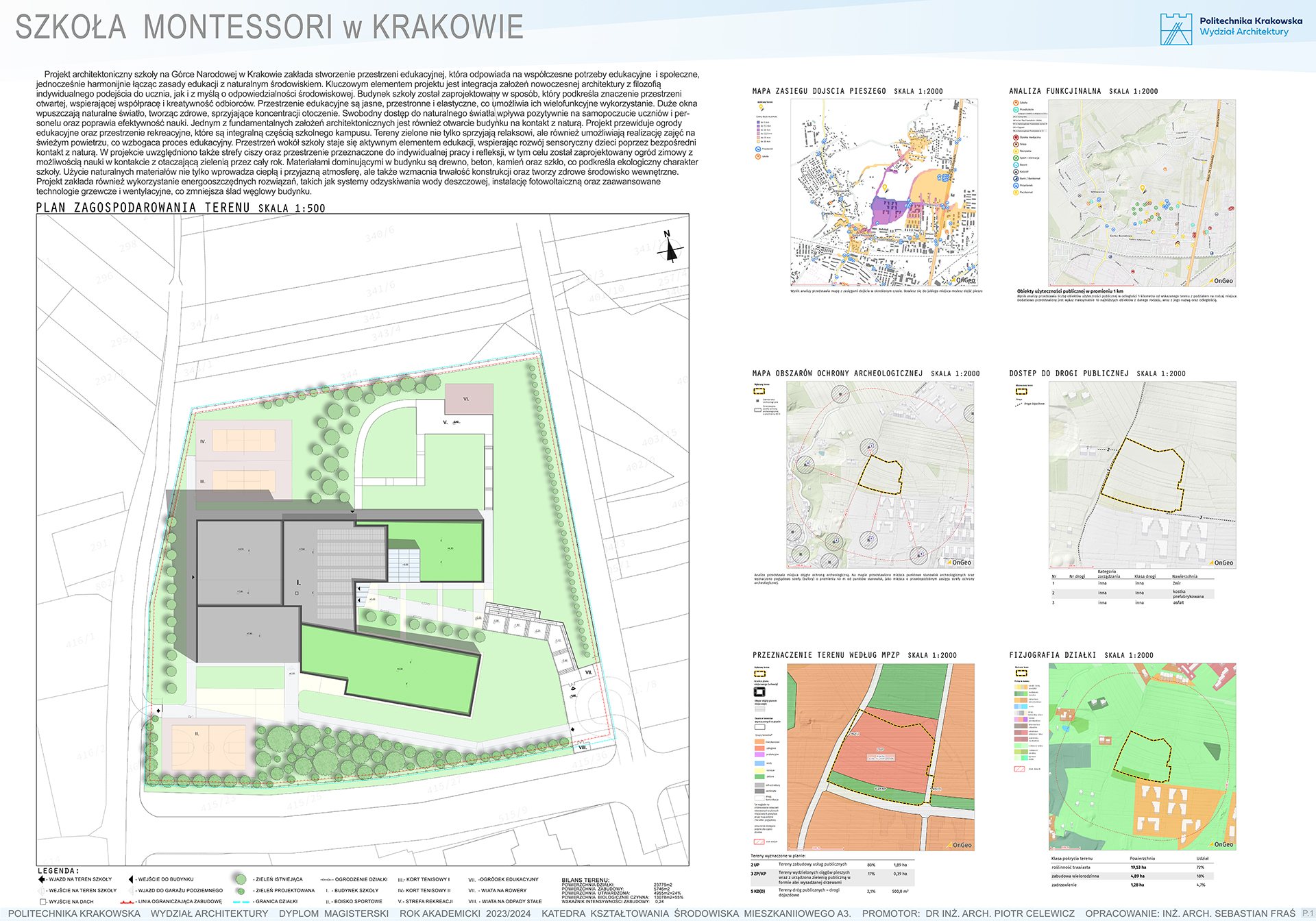Image resolution: width=1316 pixels, height=921 pixels.
Task: Click the Kościół legend icon
Action: [x=1016, y=171]
